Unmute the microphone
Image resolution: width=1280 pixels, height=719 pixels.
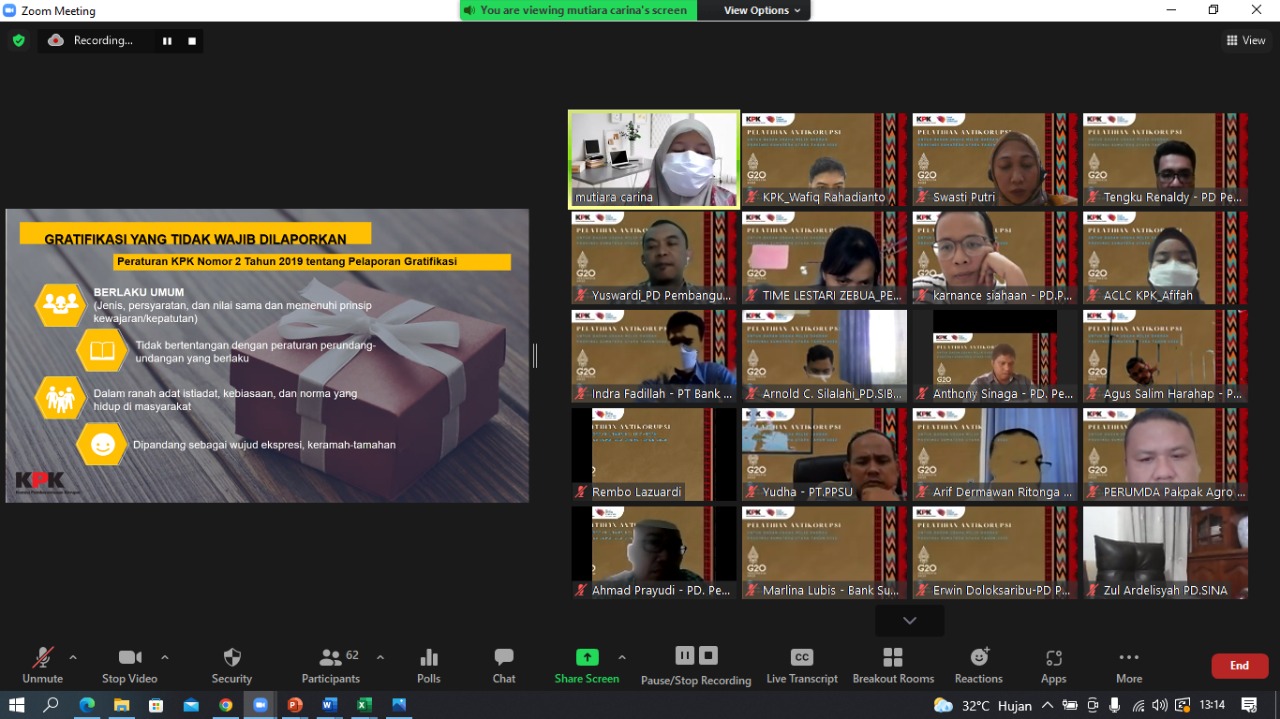coord(42,665)
